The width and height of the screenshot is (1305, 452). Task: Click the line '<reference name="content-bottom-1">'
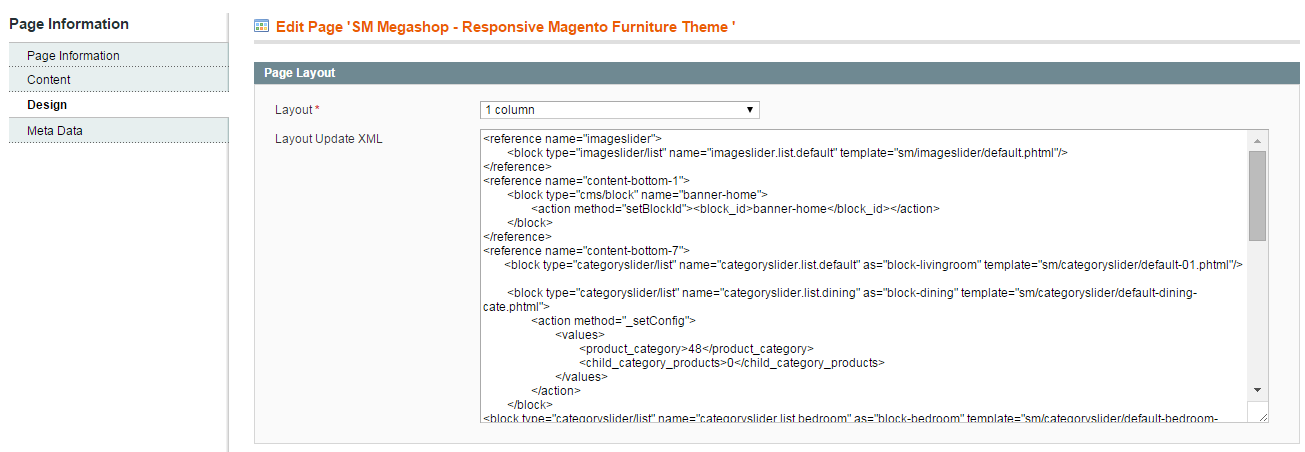click(586, 181)
